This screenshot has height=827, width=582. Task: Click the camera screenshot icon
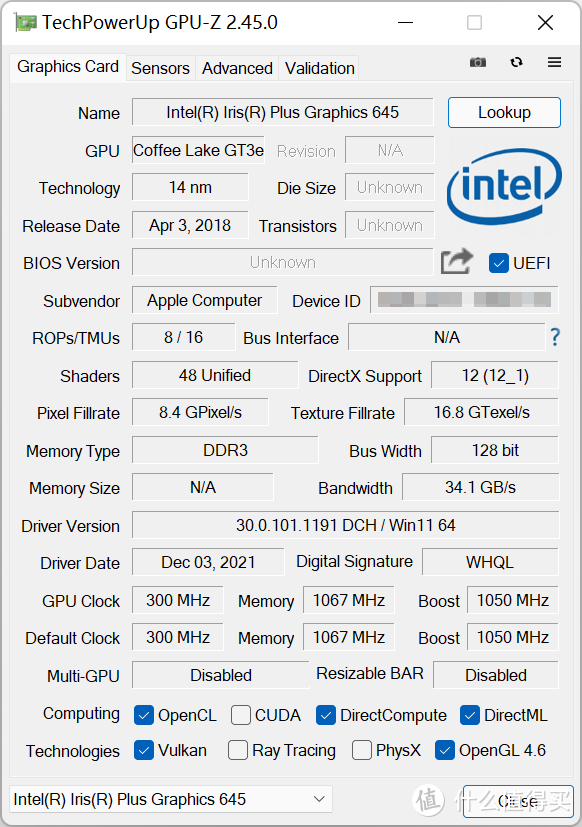[x=477, y=62]
